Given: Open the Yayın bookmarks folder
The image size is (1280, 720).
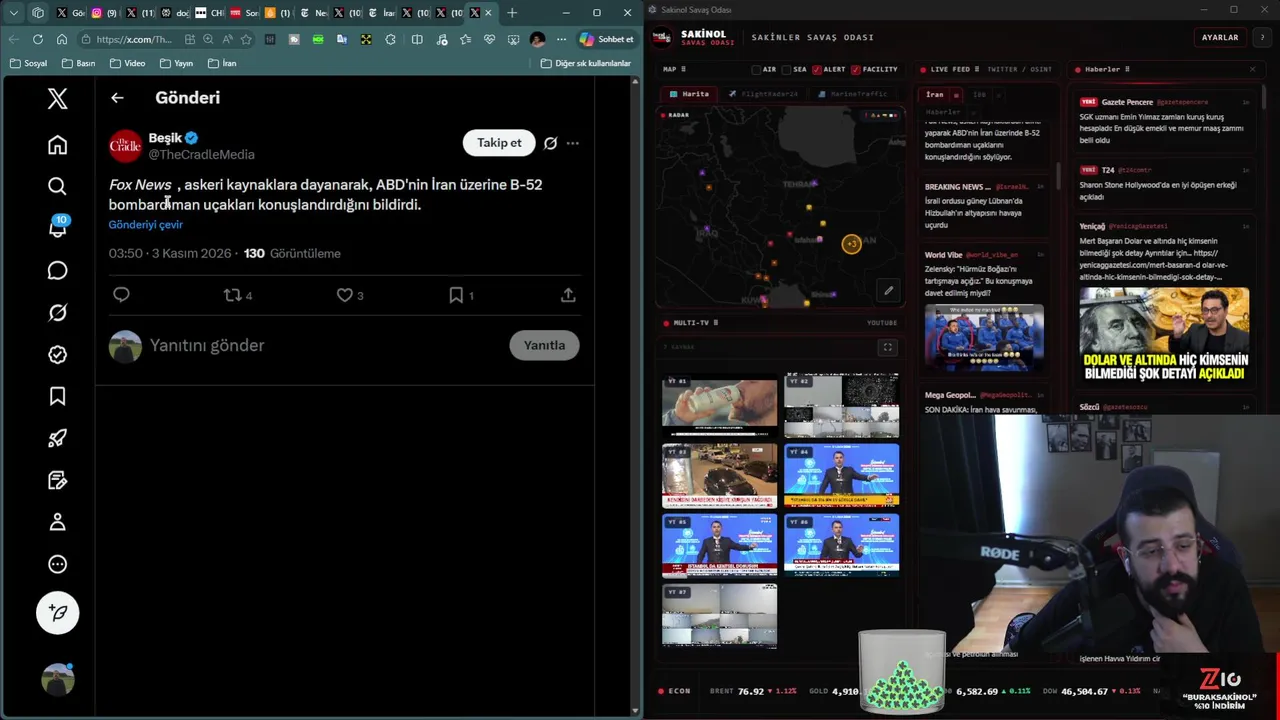Looking at the screenshot, I should tap(175, 63).
